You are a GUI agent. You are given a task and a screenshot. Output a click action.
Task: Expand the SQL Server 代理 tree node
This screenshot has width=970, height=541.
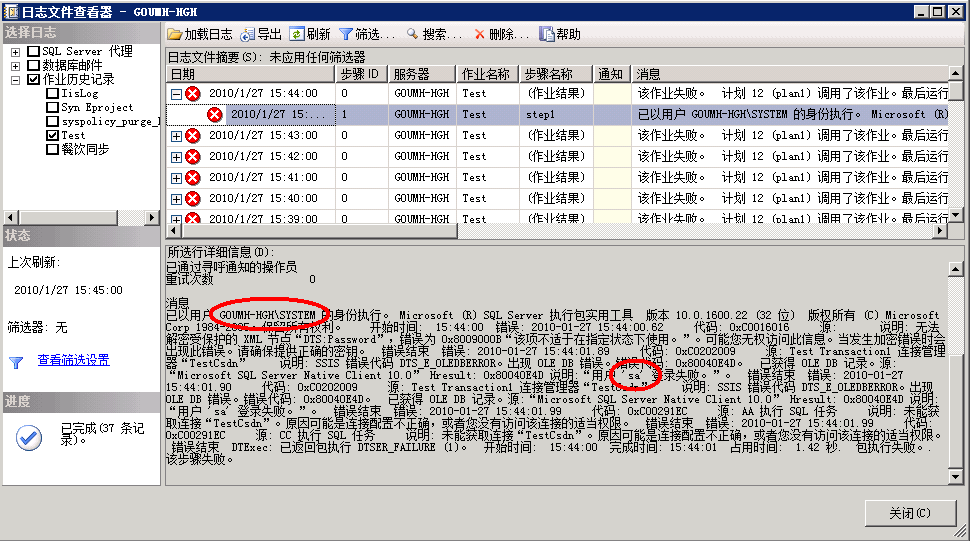tap(15, 52)
